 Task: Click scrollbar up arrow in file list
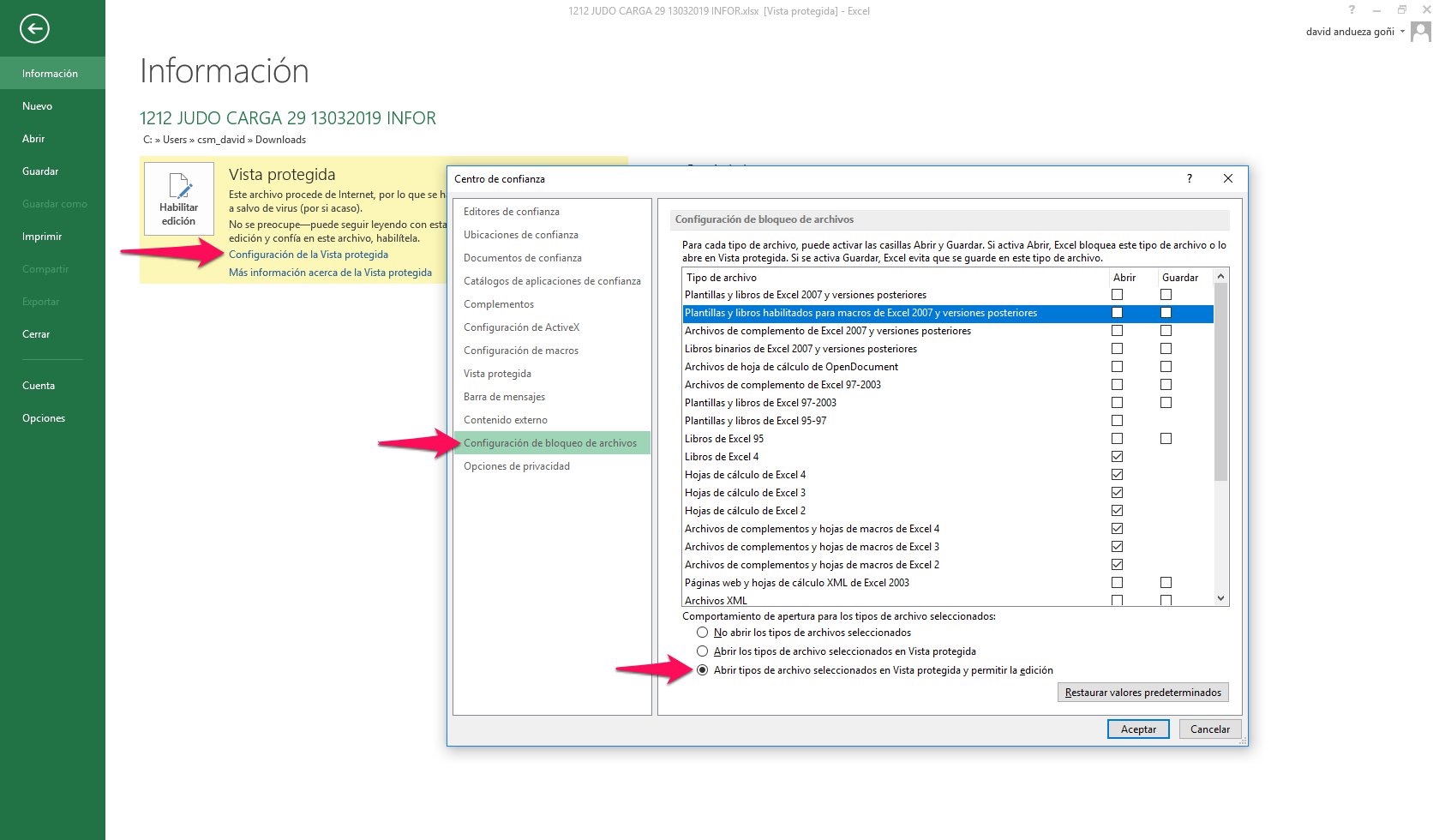(1220, 277)
